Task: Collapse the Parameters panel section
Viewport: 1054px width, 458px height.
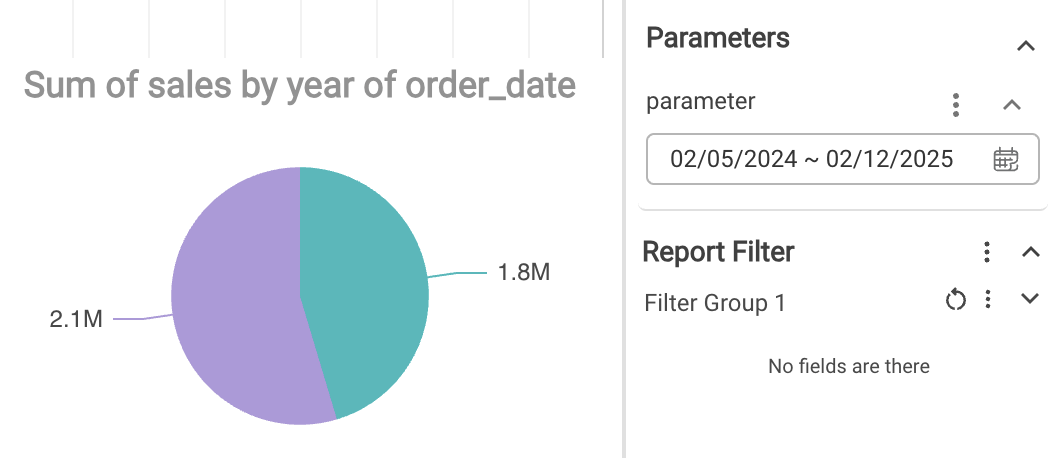Action: click(1025, 45)
